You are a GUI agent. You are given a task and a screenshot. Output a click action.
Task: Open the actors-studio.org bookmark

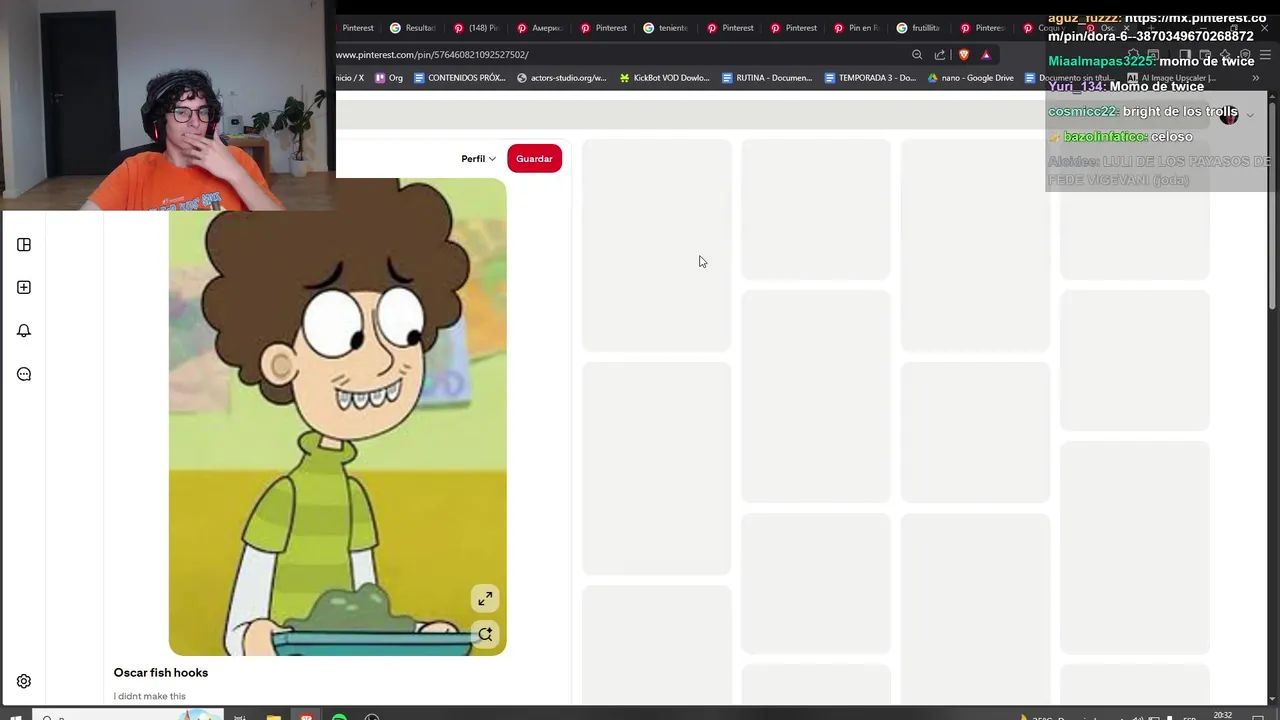[562, 78]
